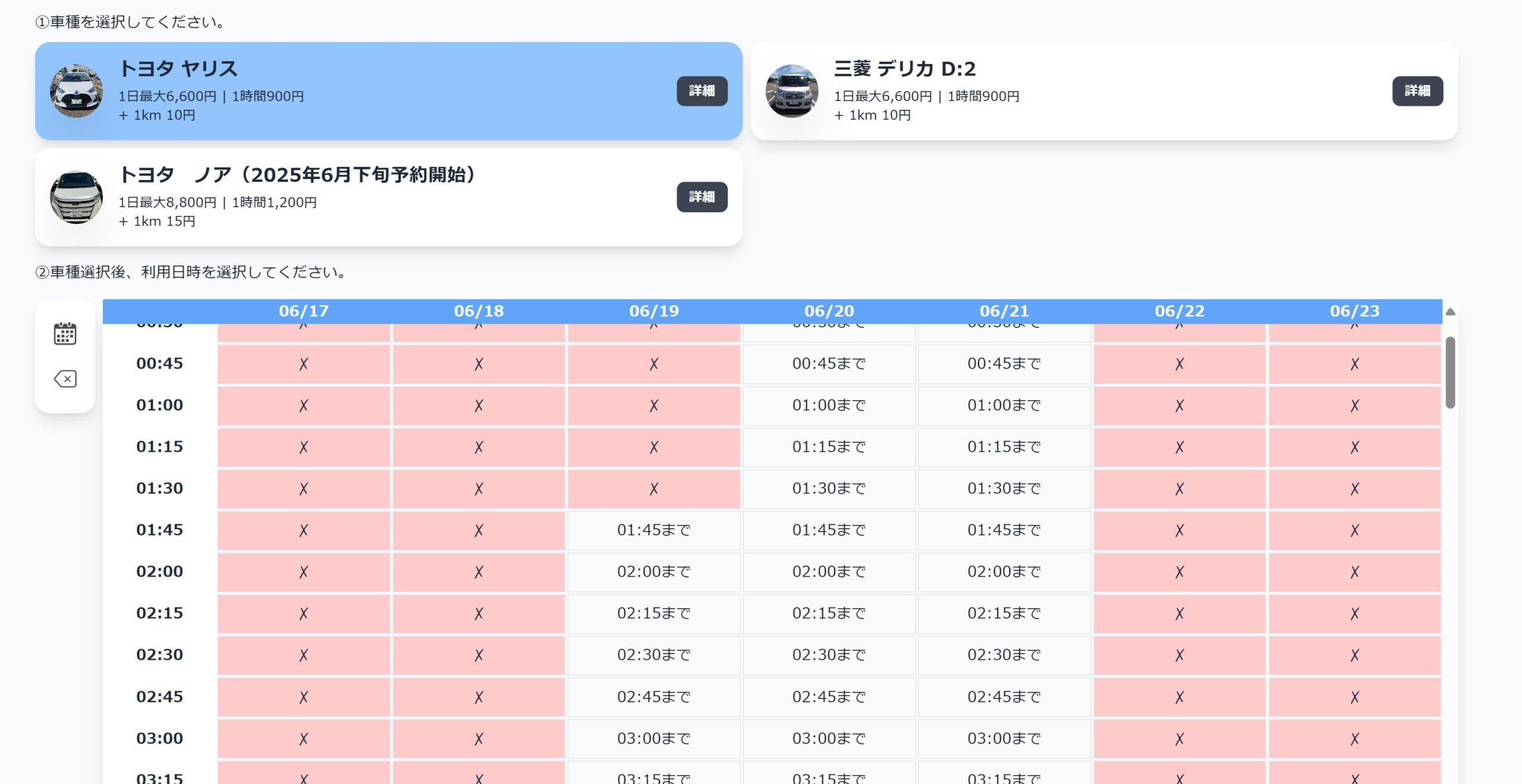Open 詳細 for トヨタ ノア
This screenshot has width=1522, height=784.
coord(702,197)
